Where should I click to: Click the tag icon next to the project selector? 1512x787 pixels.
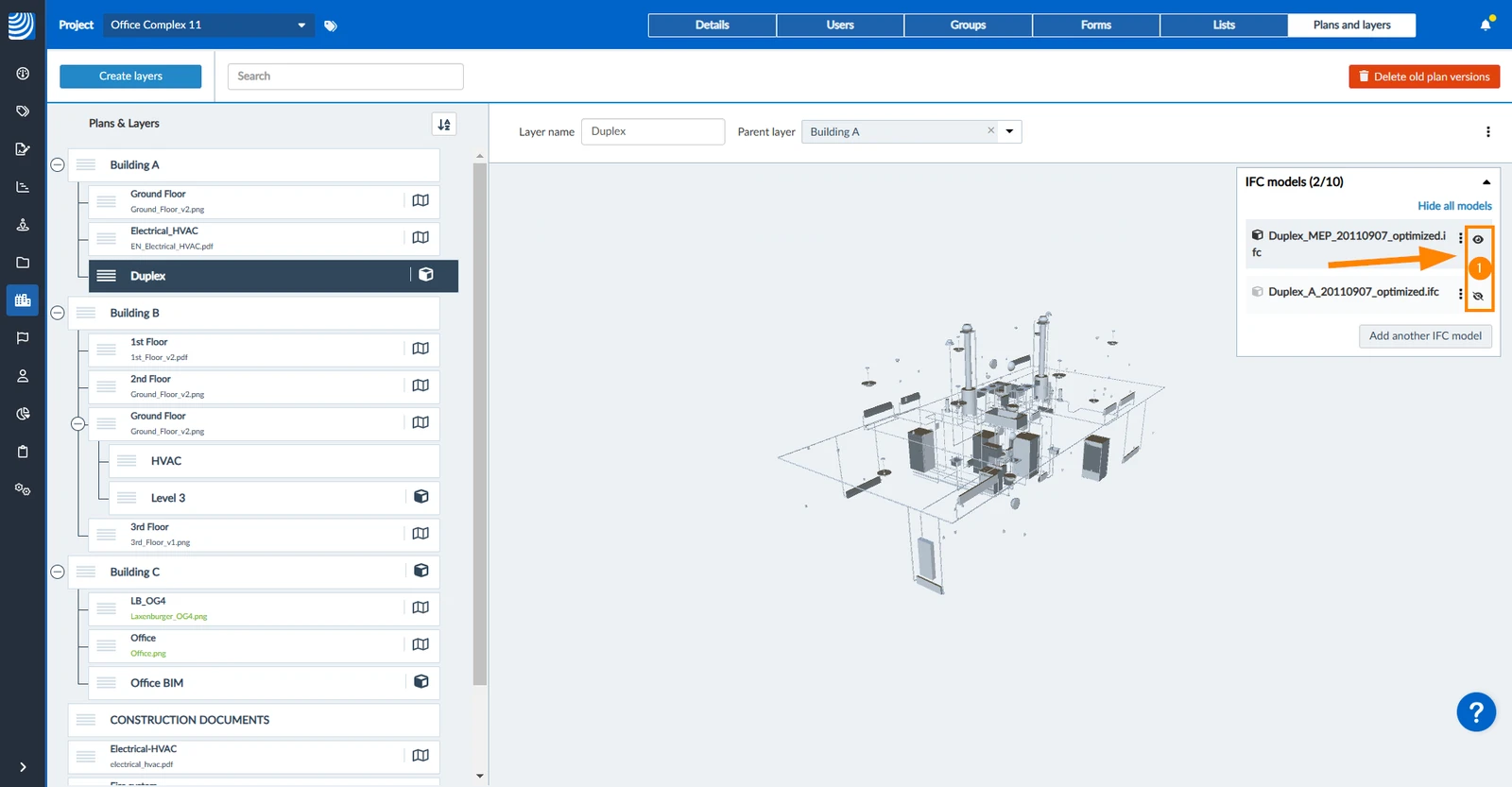(x=331, y=26)
